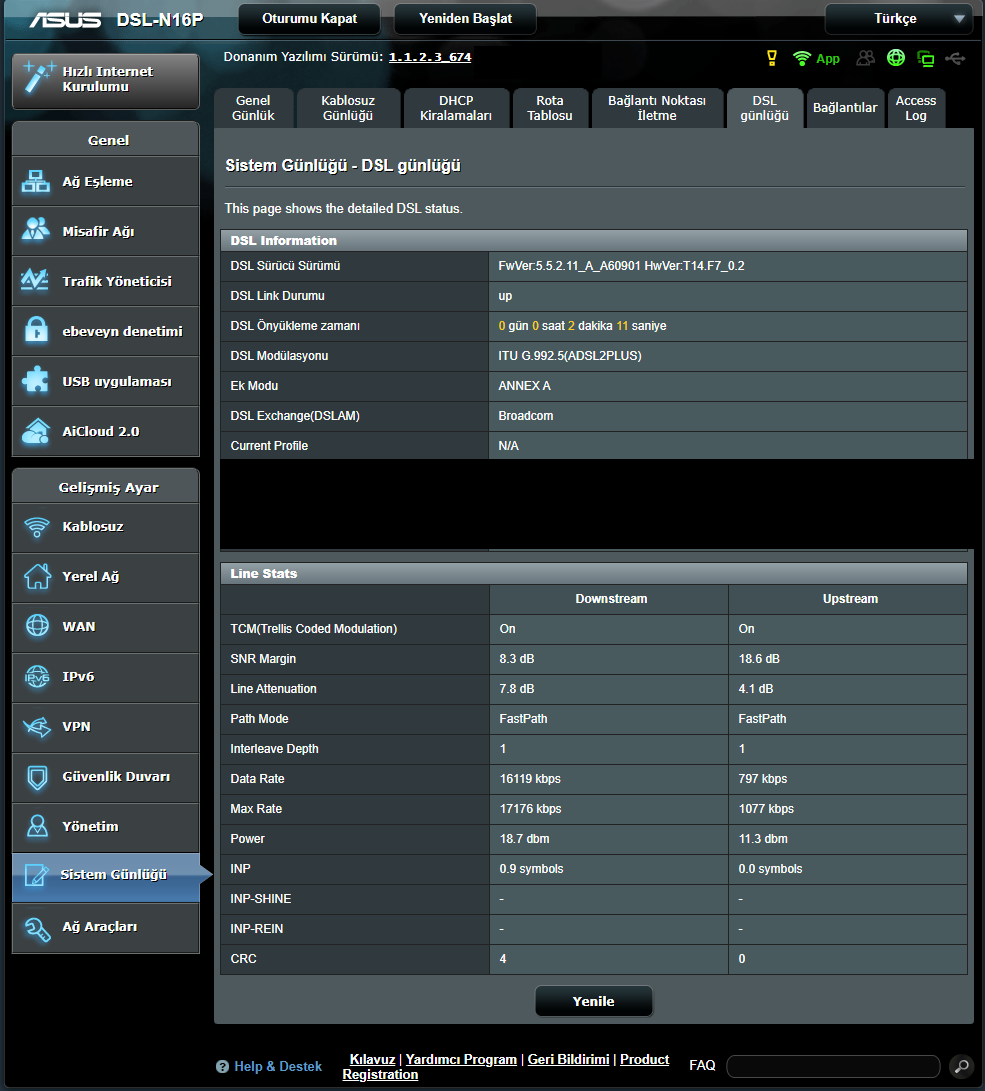Viewport: 985px width, 1091px height.
Task: Click the IPv6 globe icon
Action: tap(38, 676)
